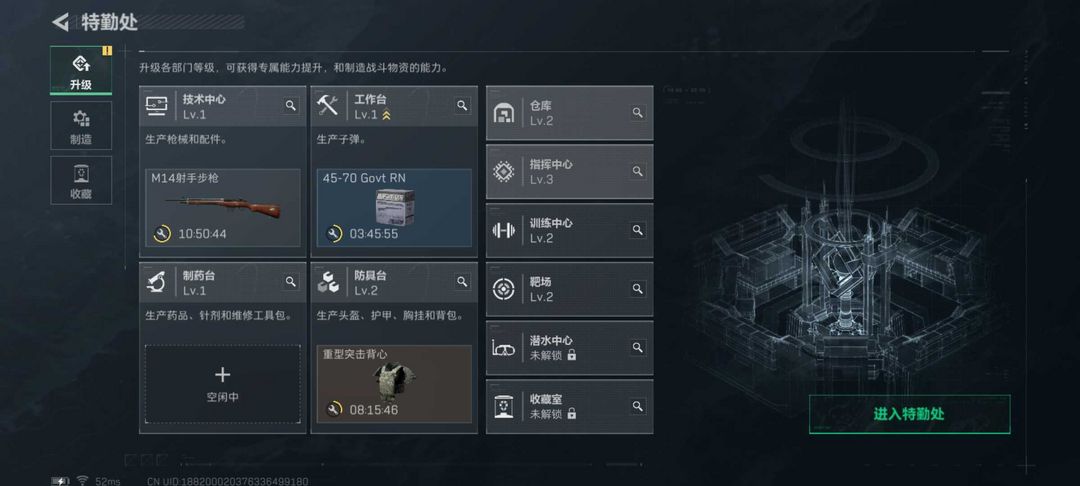Add production in idle 空闲中 slot
Image resolution: width=1080 pixels, height=486 pixels.
(x=222, y=384)
